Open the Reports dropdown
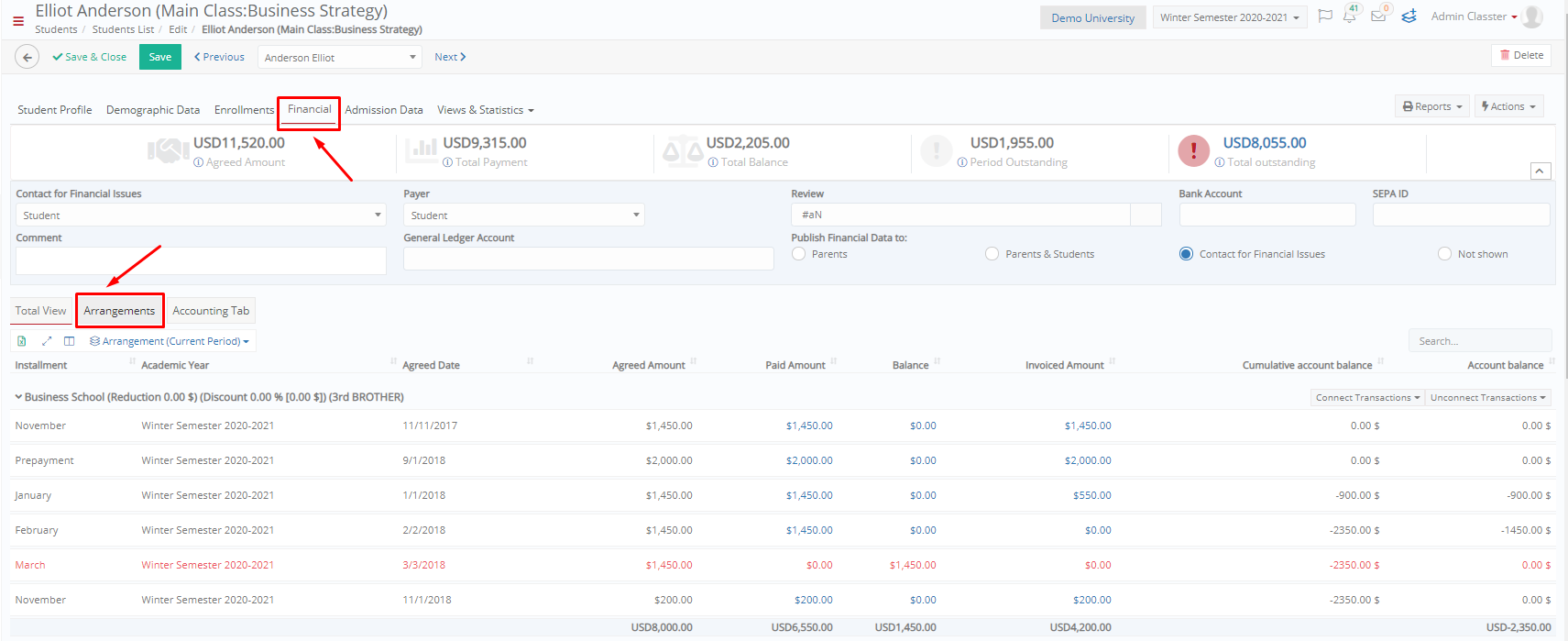 coord(1432,106)
